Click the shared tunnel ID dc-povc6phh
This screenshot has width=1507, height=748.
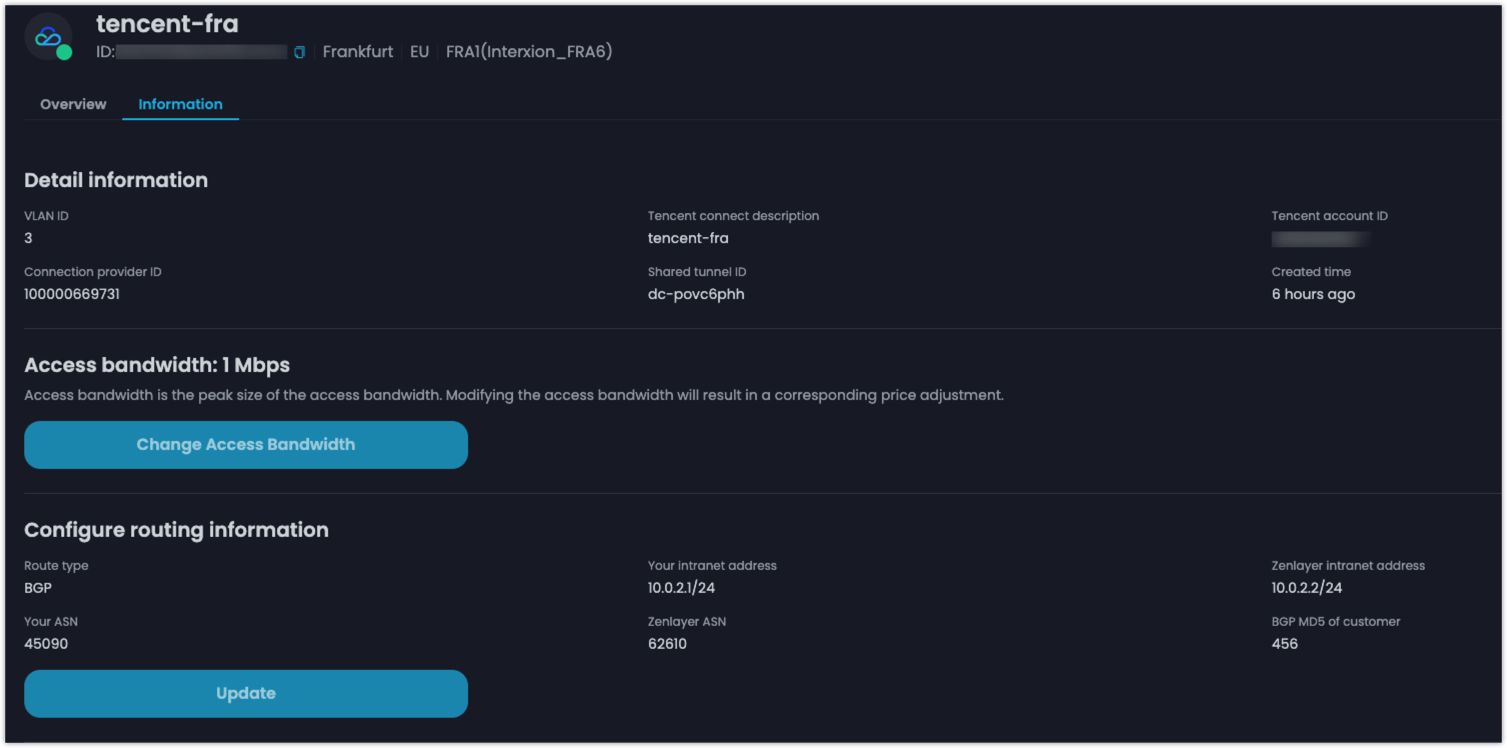pyautogui.click(x=696, y=294)
